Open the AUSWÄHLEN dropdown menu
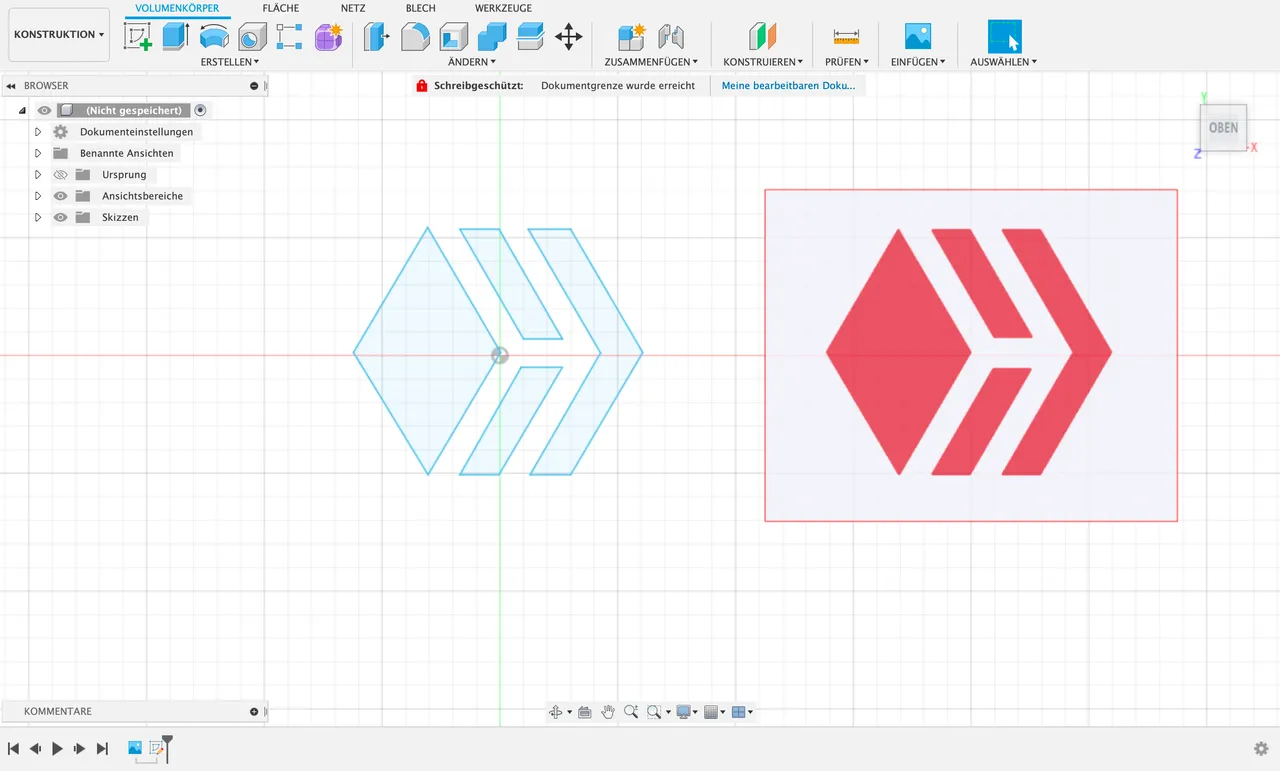Viewport: 1280px width, 771px height. click(1004, 62)
